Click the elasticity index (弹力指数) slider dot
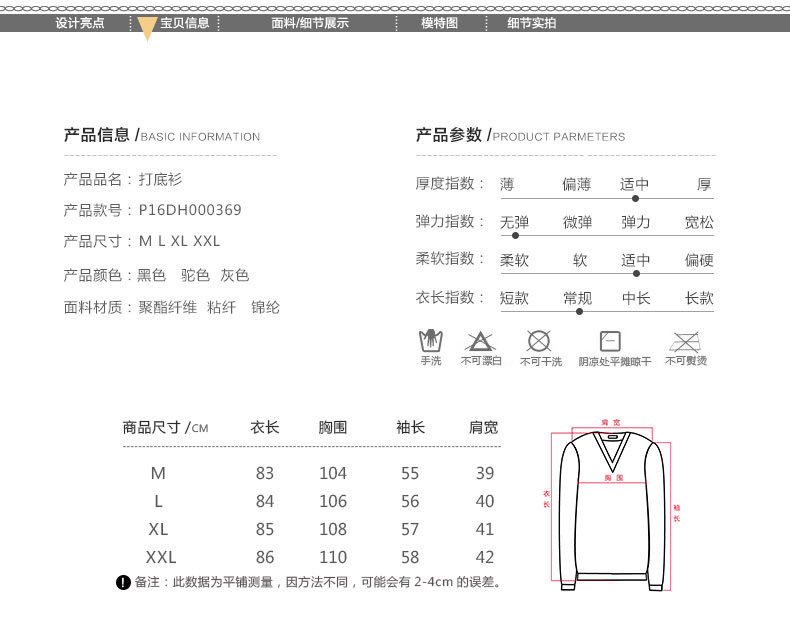Image resolution: width=790 pixels, height=617 pixels. (x=515, y=236)
